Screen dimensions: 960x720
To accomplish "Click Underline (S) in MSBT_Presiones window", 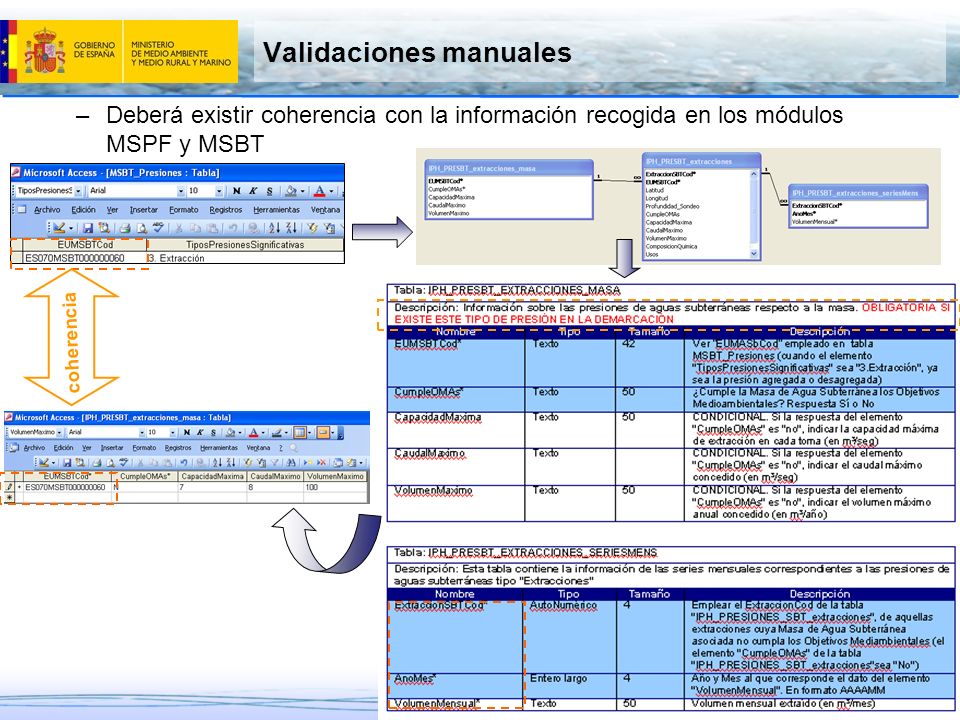I will pos(269,191).
